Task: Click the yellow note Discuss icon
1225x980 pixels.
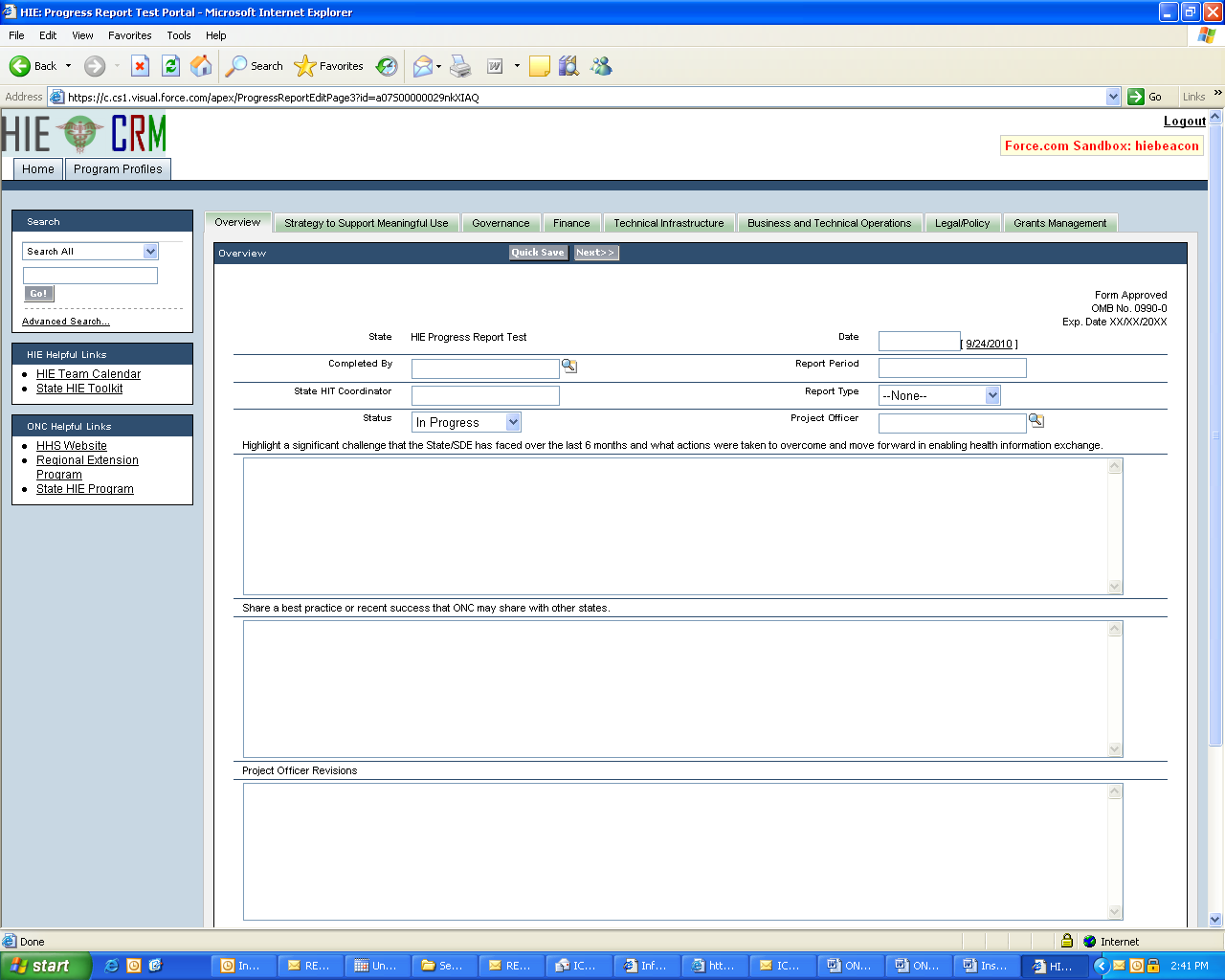Action: 540,66
